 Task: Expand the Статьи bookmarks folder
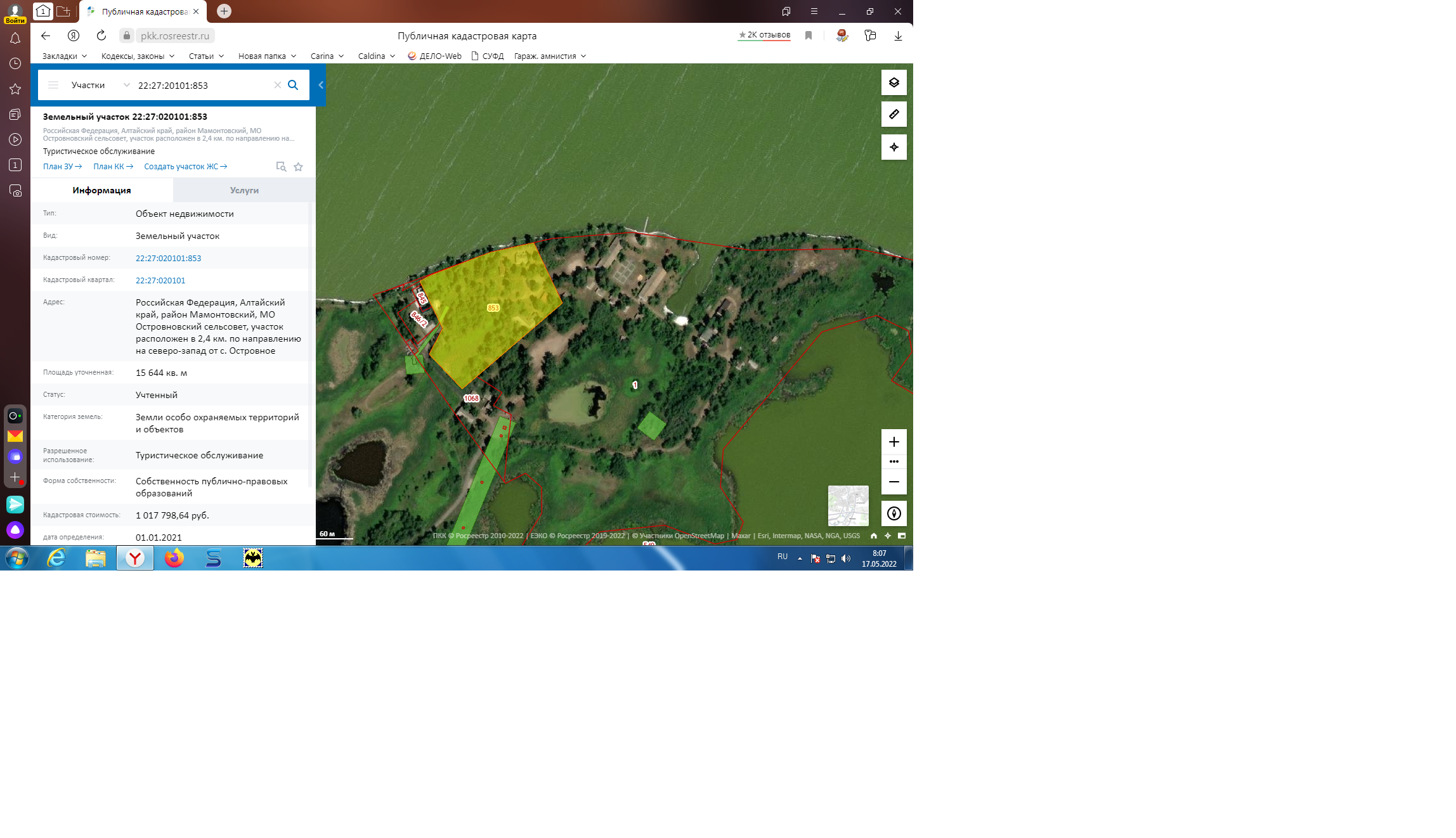click(206, 56)
